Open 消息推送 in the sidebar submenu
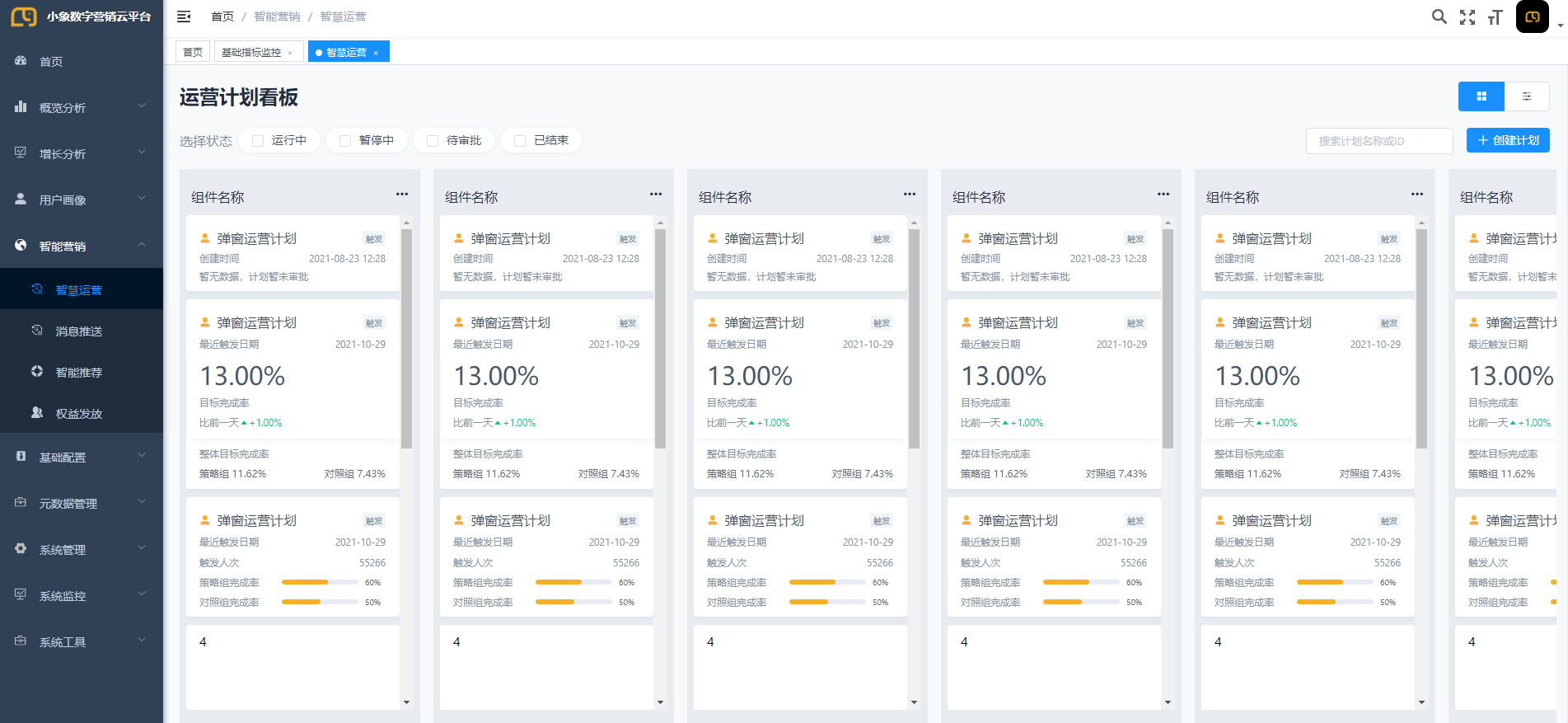Screen dimensions: 1568x723 [x=82, y=331]
